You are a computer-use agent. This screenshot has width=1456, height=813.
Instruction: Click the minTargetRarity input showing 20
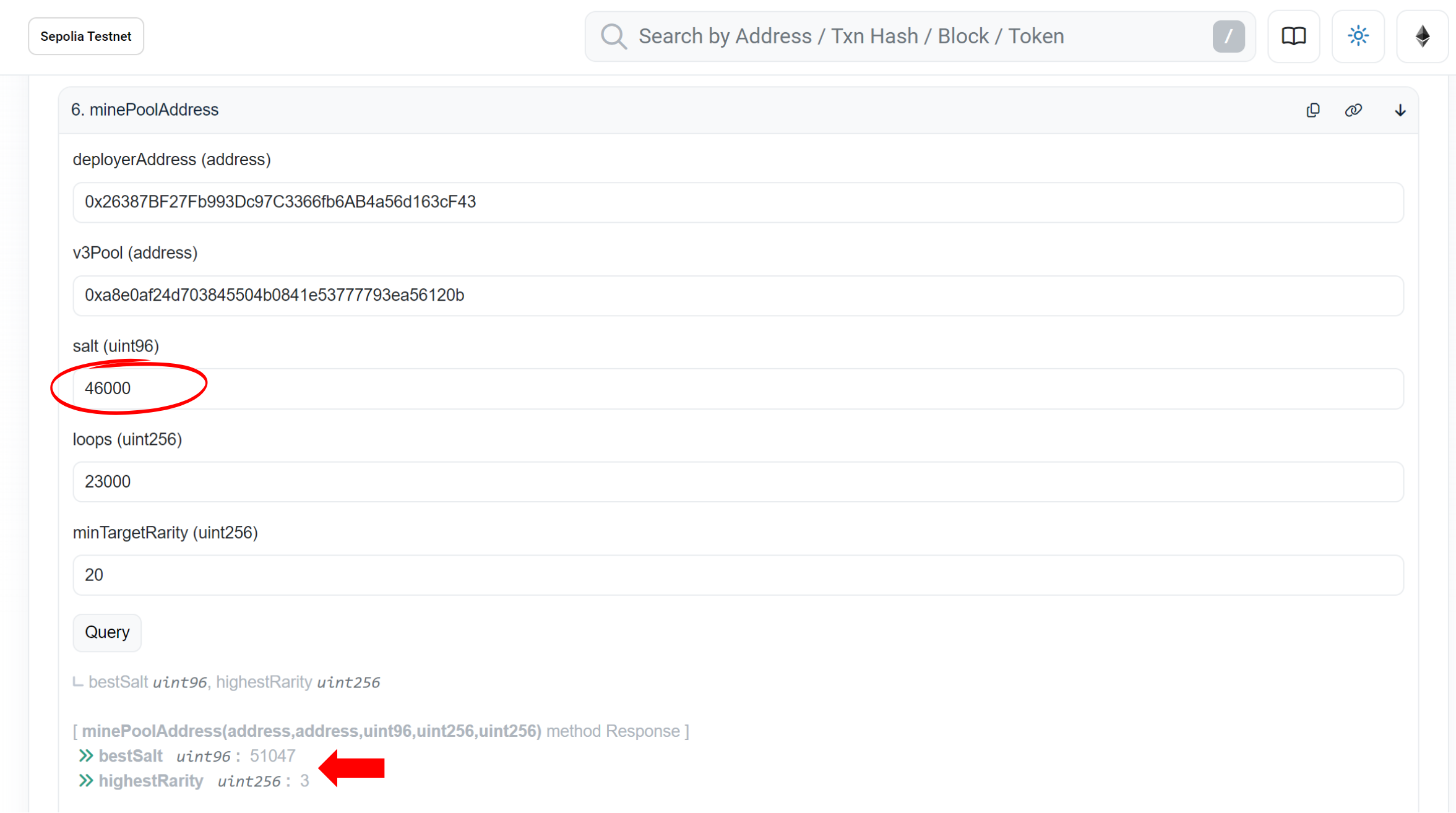click(738, 575)
